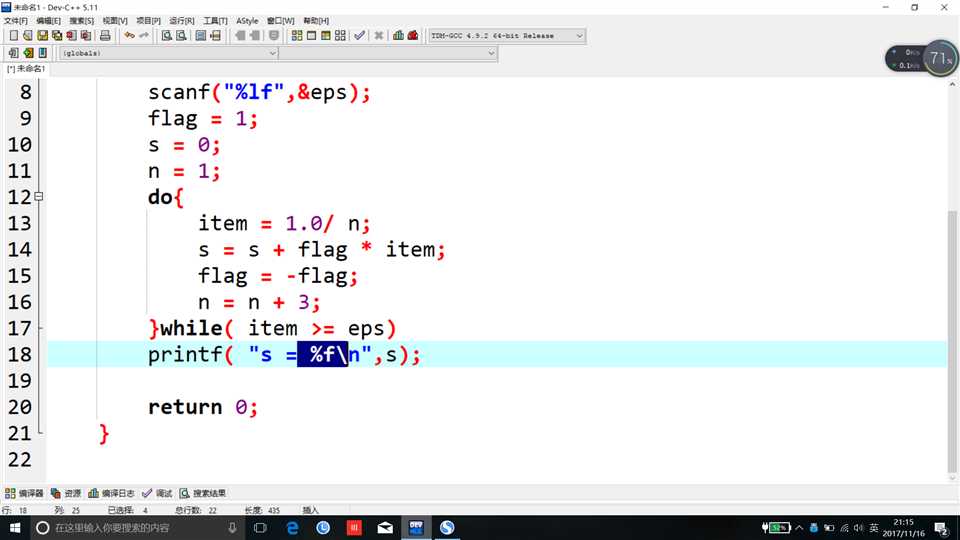Expand the (globals) class dropdown
This screenshot has height=540, width=960.
tap(169, 53)
